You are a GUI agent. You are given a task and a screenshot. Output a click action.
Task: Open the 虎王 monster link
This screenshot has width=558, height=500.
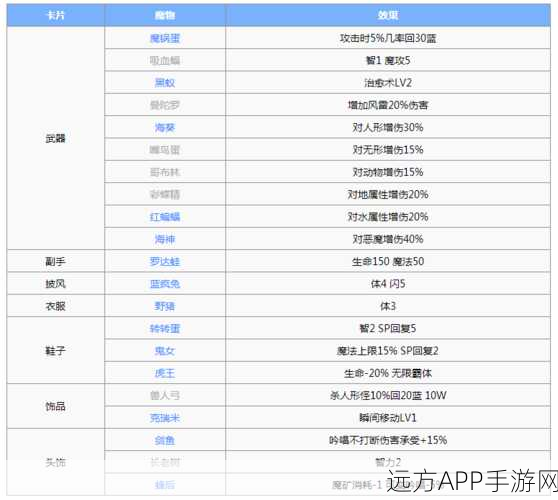click(165, 373)
